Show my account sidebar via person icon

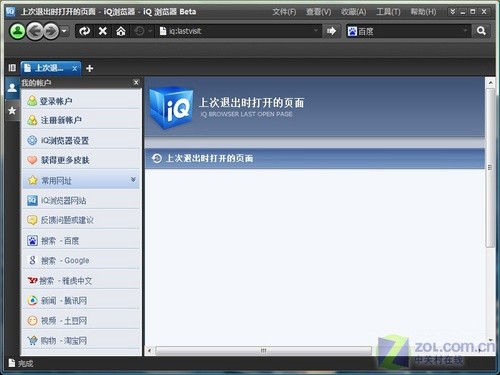(12, 88)
